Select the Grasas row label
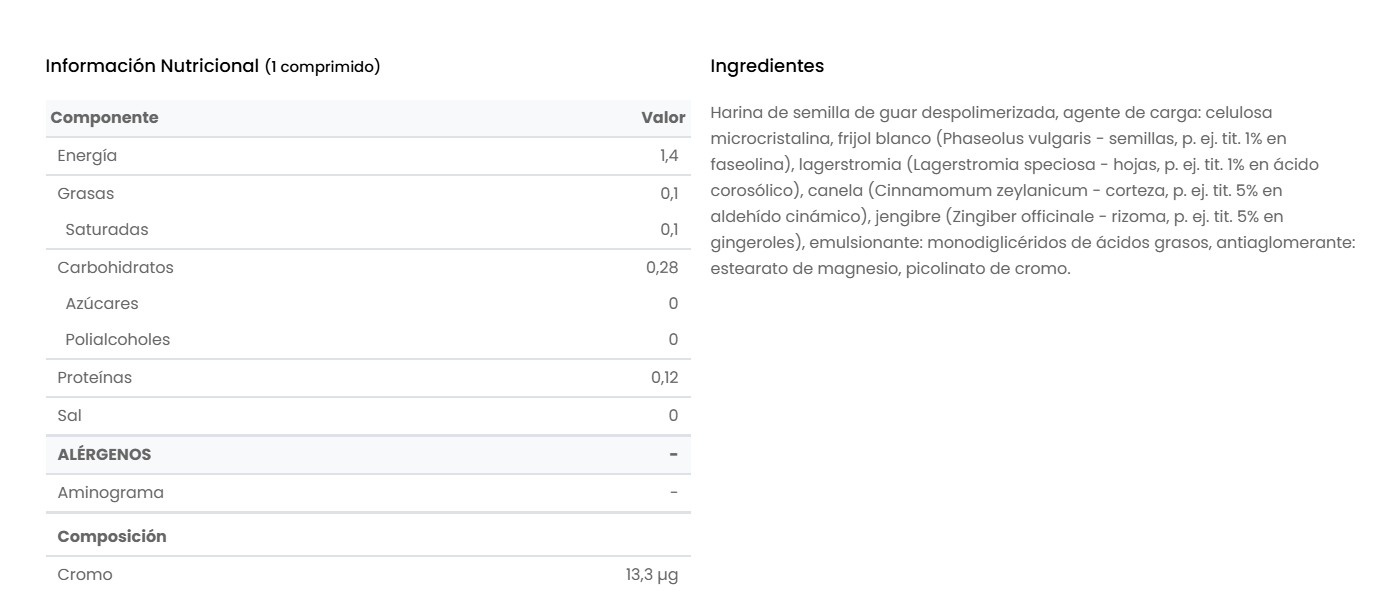1394x606 pixels. pos(86,193)
